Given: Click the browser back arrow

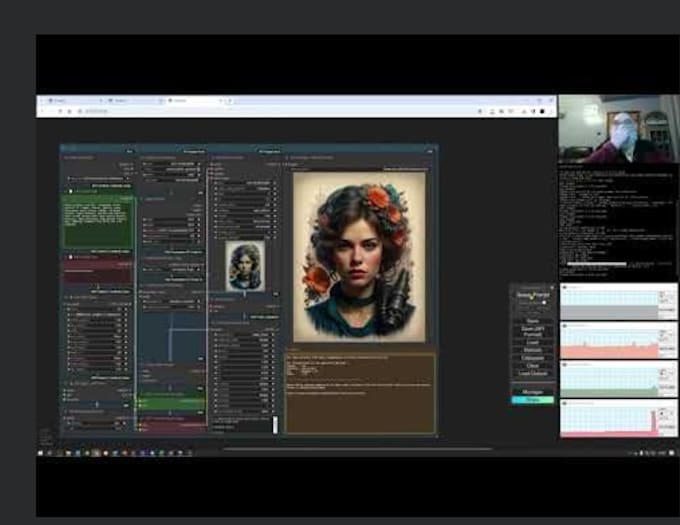Looking at the screenshot, I should [x=42, y=111].
